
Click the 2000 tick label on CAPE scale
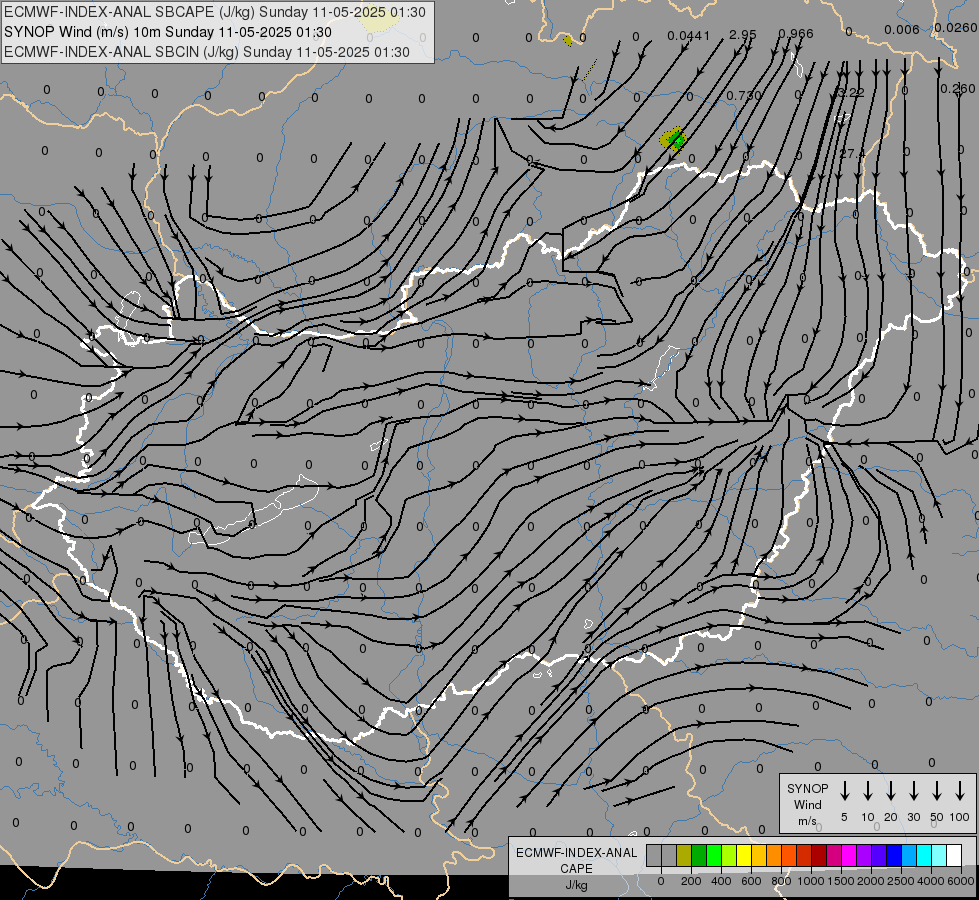click(871, 881)
